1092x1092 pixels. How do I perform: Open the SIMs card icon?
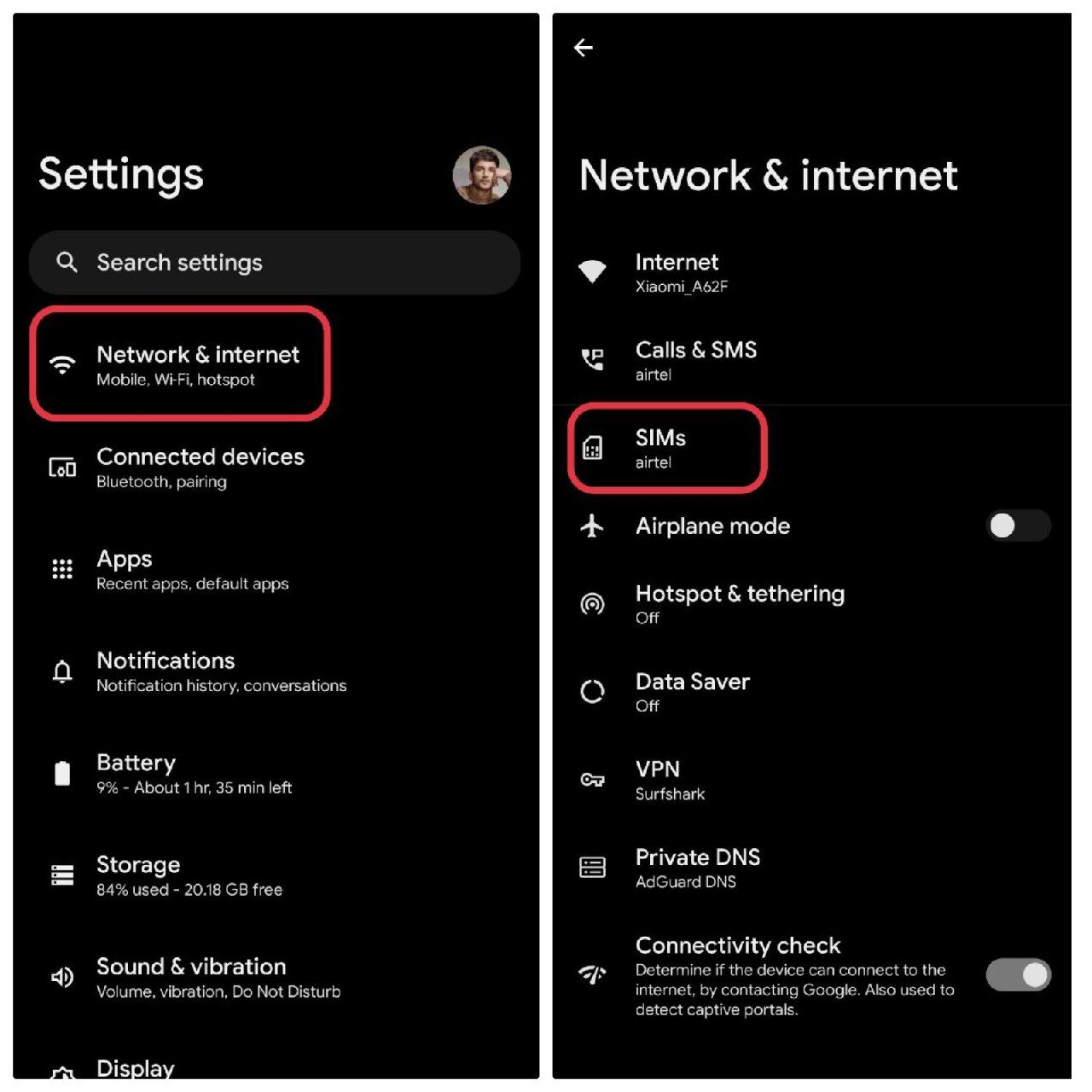pyautogui.click(x=592, y=448)
